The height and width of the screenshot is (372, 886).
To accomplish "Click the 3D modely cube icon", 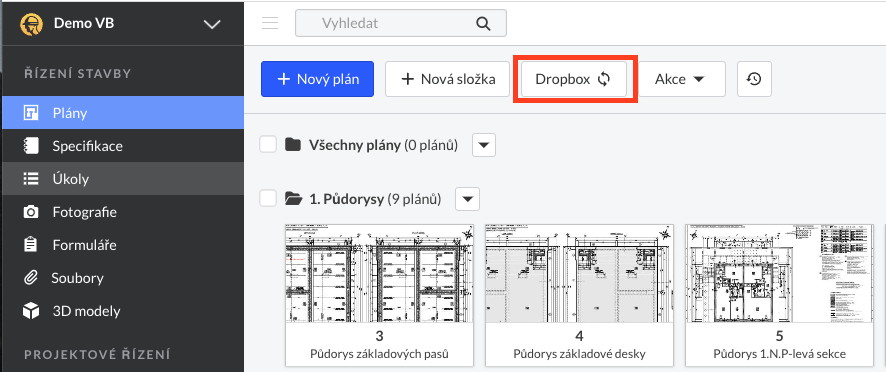I will click(31, 311).
